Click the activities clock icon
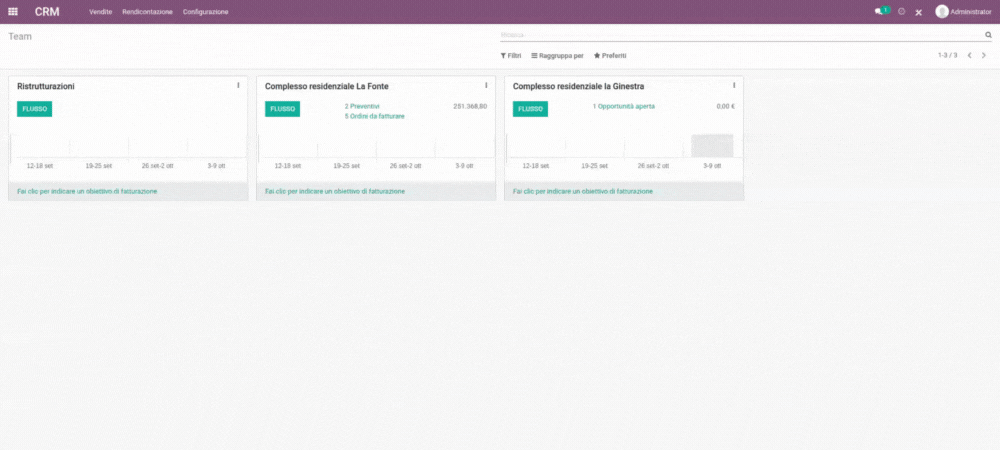 902,12
